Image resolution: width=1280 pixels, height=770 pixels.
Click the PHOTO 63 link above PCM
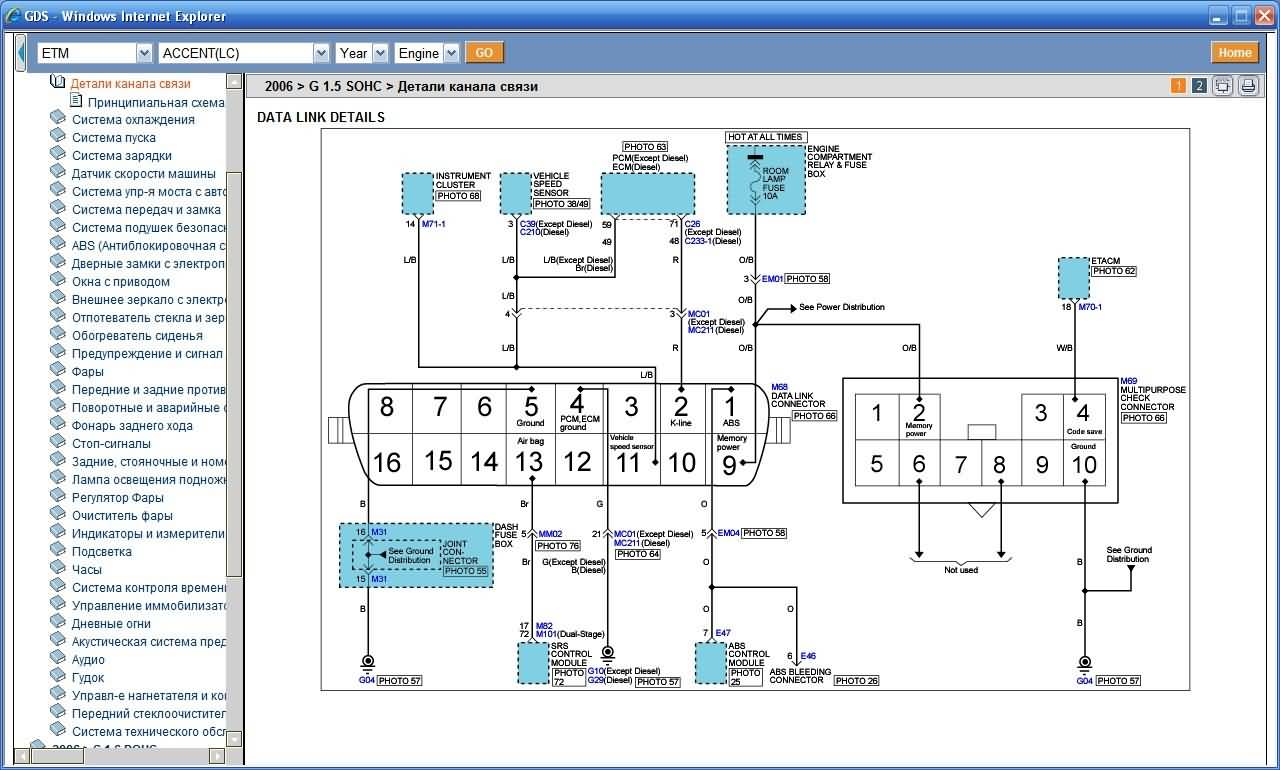coord(645,147)
